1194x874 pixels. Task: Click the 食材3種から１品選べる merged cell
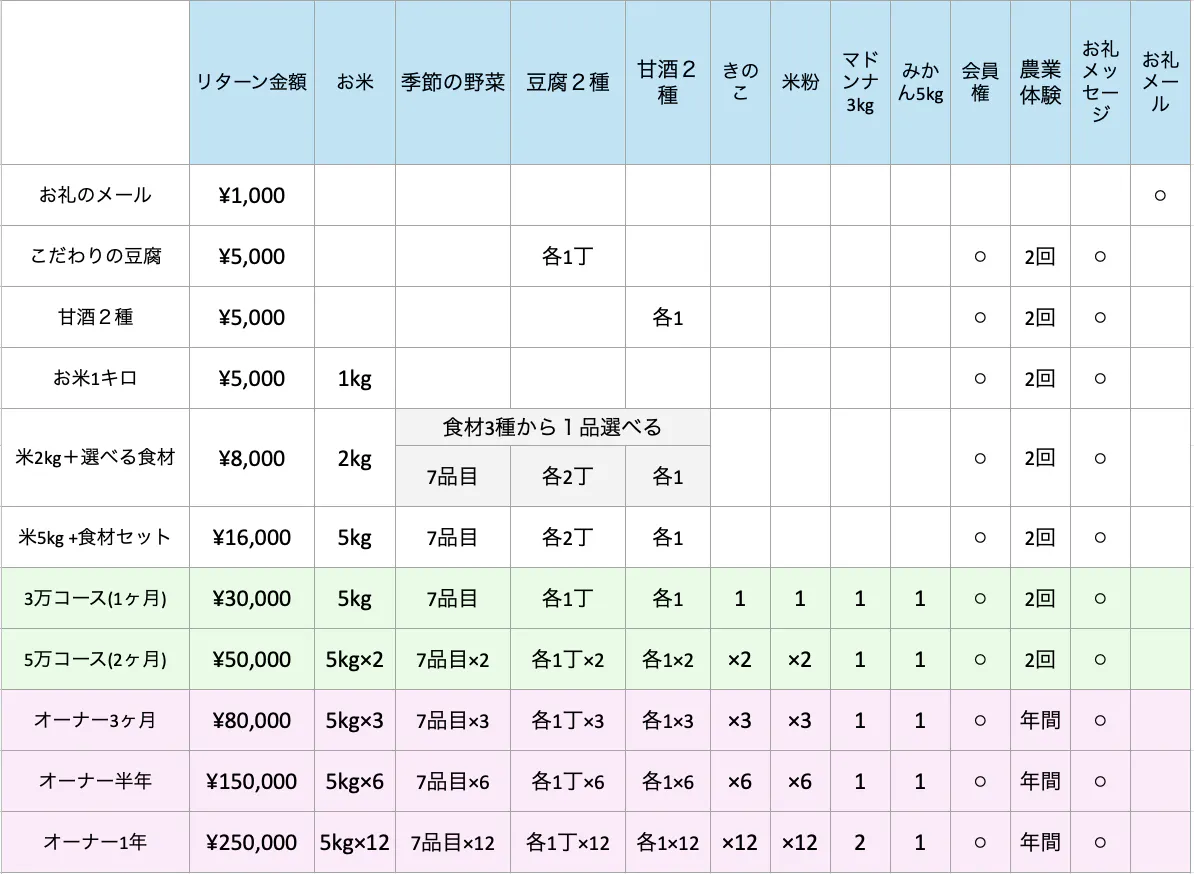click(552, 428)
